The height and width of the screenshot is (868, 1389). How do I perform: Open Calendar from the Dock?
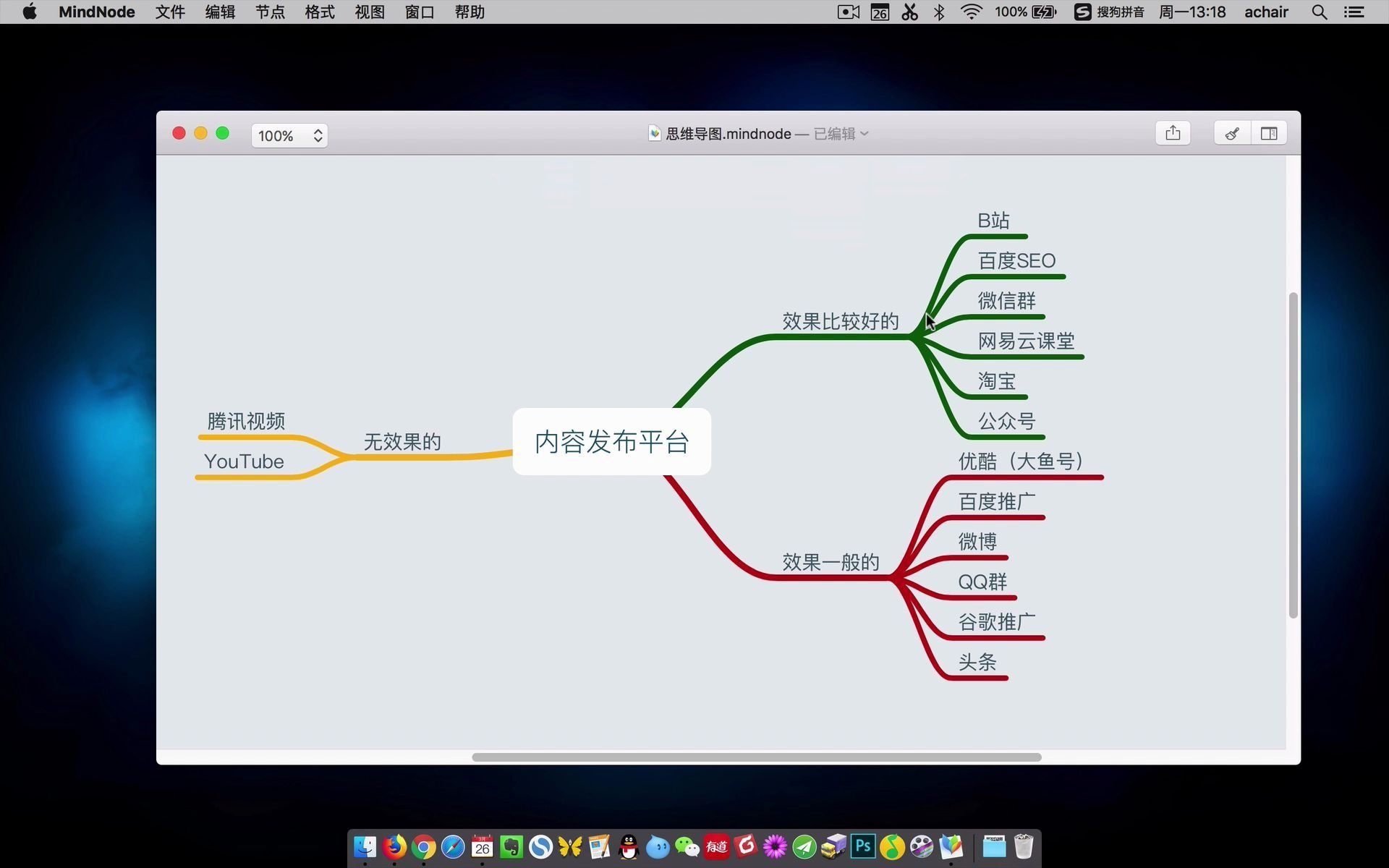(483, 846)
